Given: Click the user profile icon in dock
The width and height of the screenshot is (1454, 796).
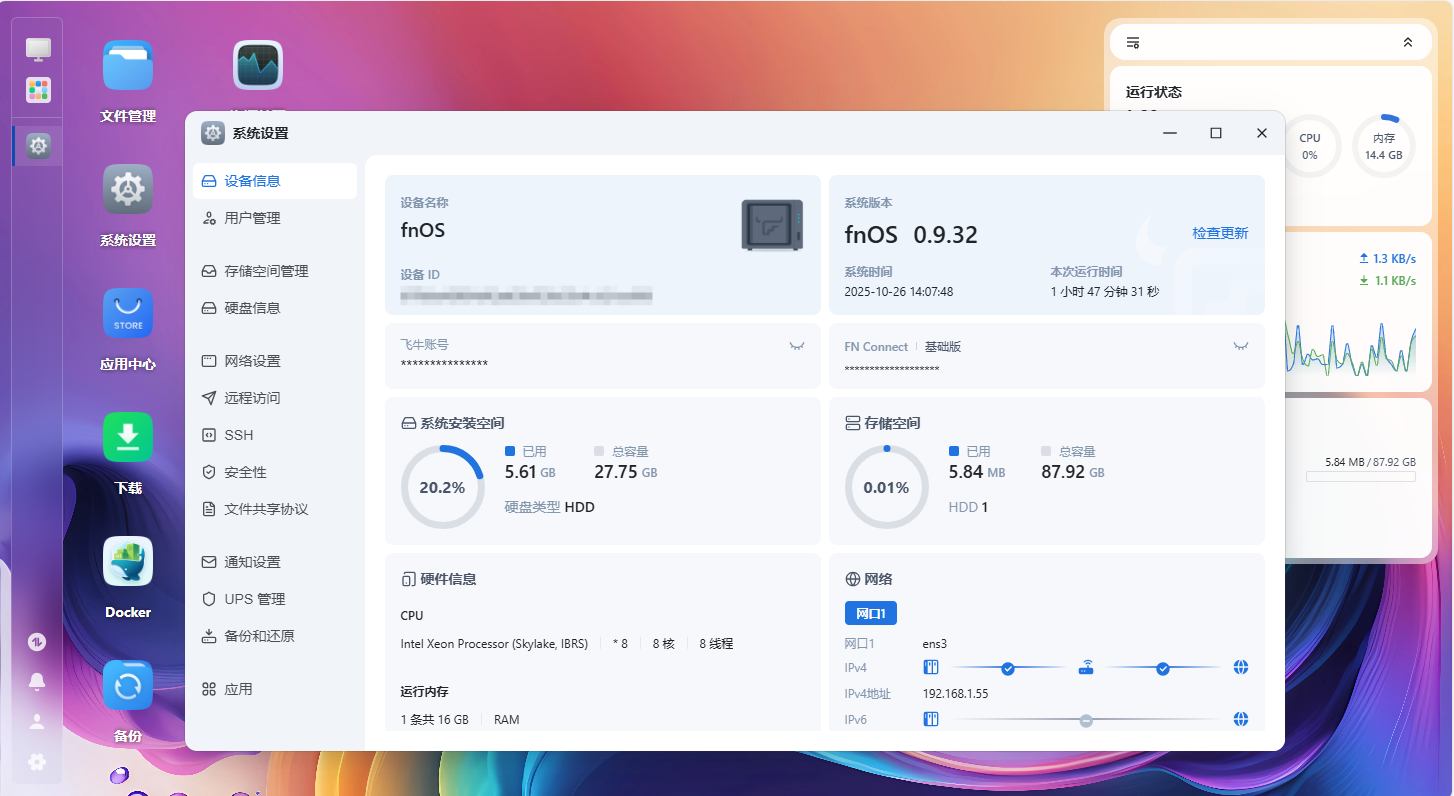Looking at the screenshot, I should (x=37, y=721).
